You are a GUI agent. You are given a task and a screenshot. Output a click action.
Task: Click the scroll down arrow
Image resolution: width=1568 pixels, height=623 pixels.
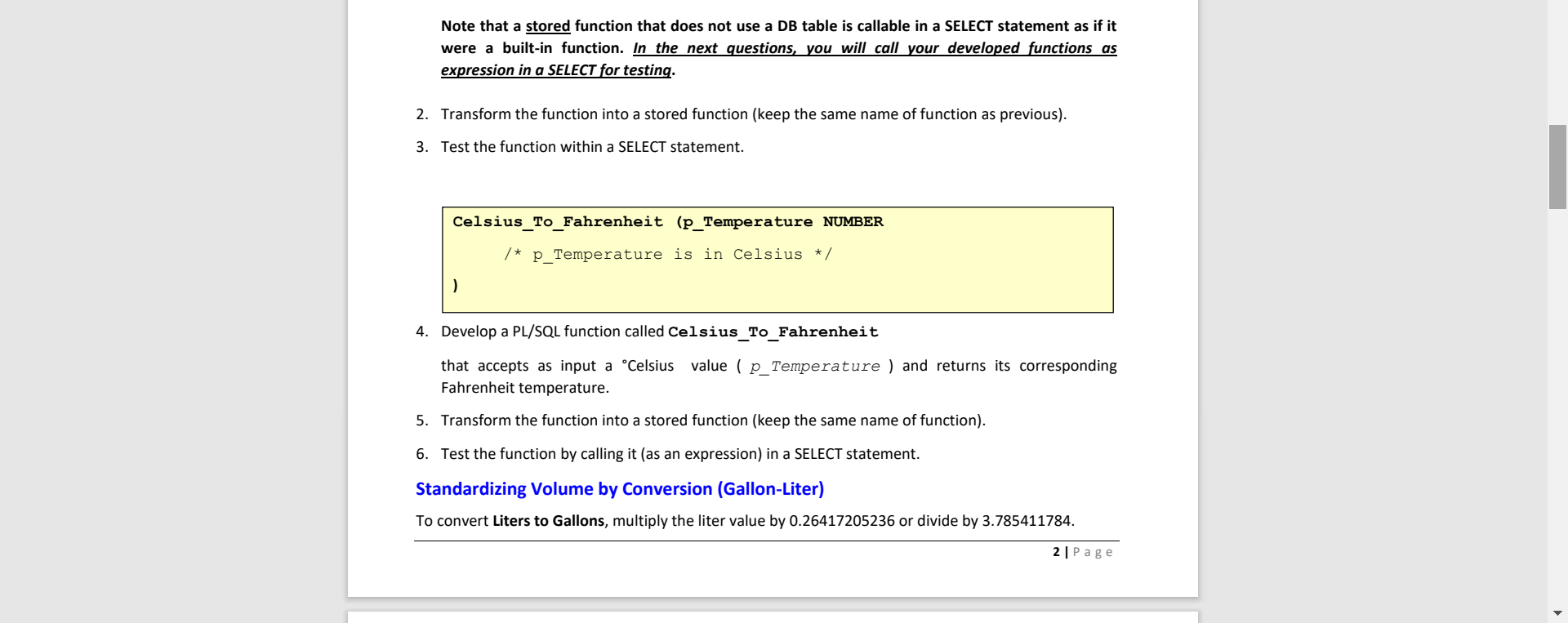pyautogui.click(x=1557, y=612)
